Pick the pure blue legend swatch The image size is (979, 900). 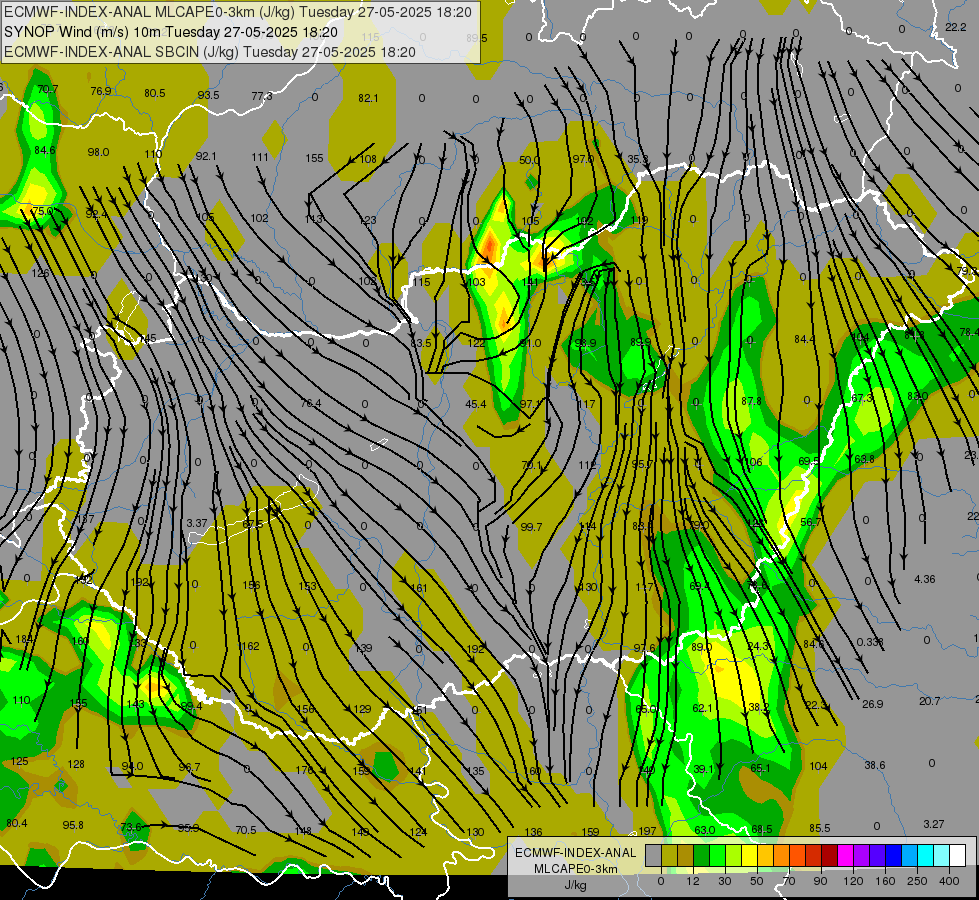click(x=893, y=855)
